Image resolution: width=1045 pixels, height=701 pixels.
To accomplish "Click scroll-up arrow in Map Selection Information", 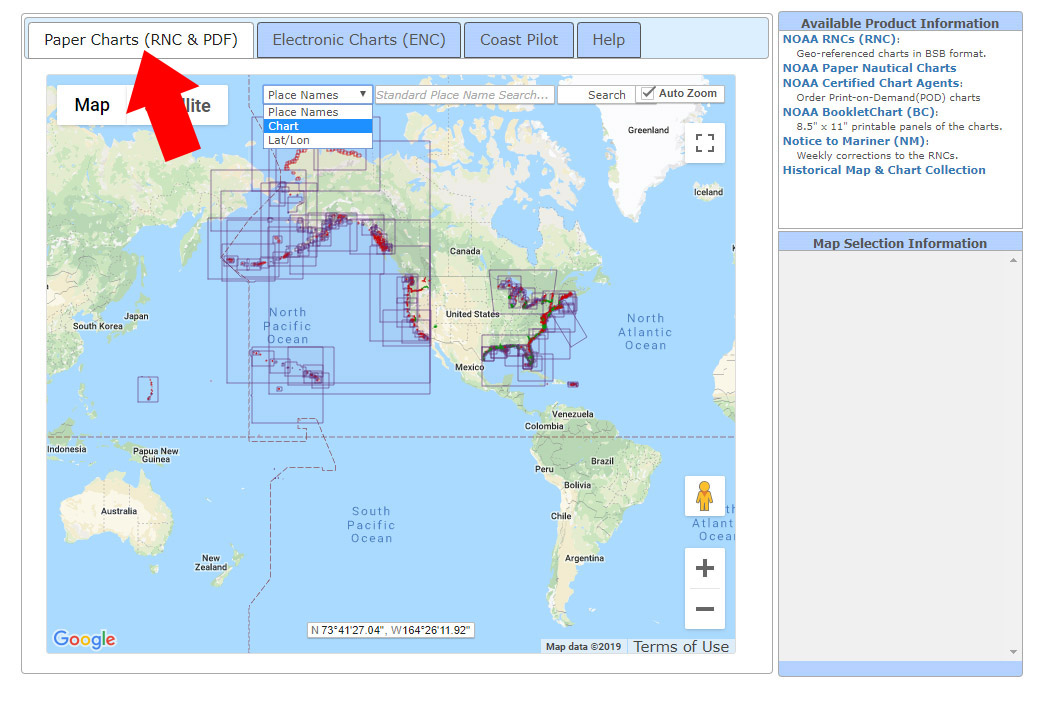I will (x=1013, y=261).
